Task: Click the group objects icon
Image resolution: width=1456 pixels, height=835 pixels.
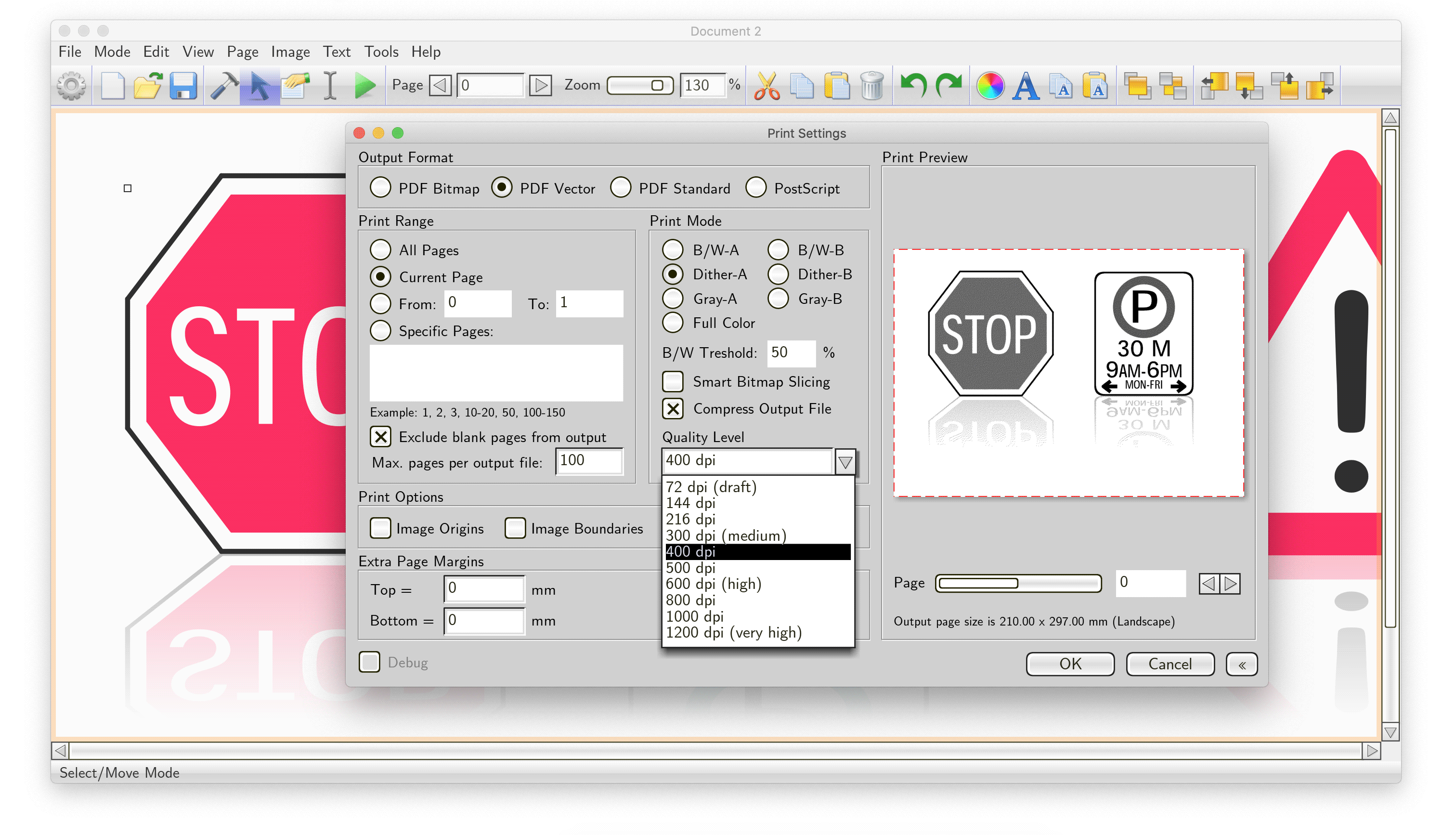Action: [1137, 86]
